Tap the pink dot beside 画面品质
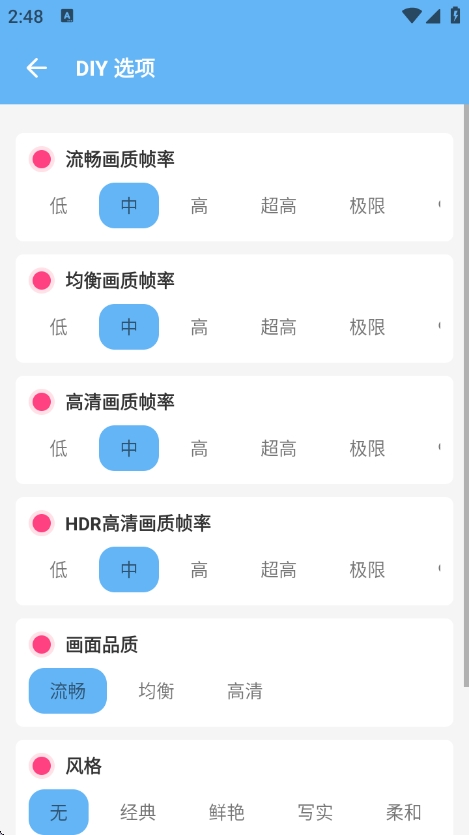Viewport: 469px width, 835px height. click(x=42, y=645)
